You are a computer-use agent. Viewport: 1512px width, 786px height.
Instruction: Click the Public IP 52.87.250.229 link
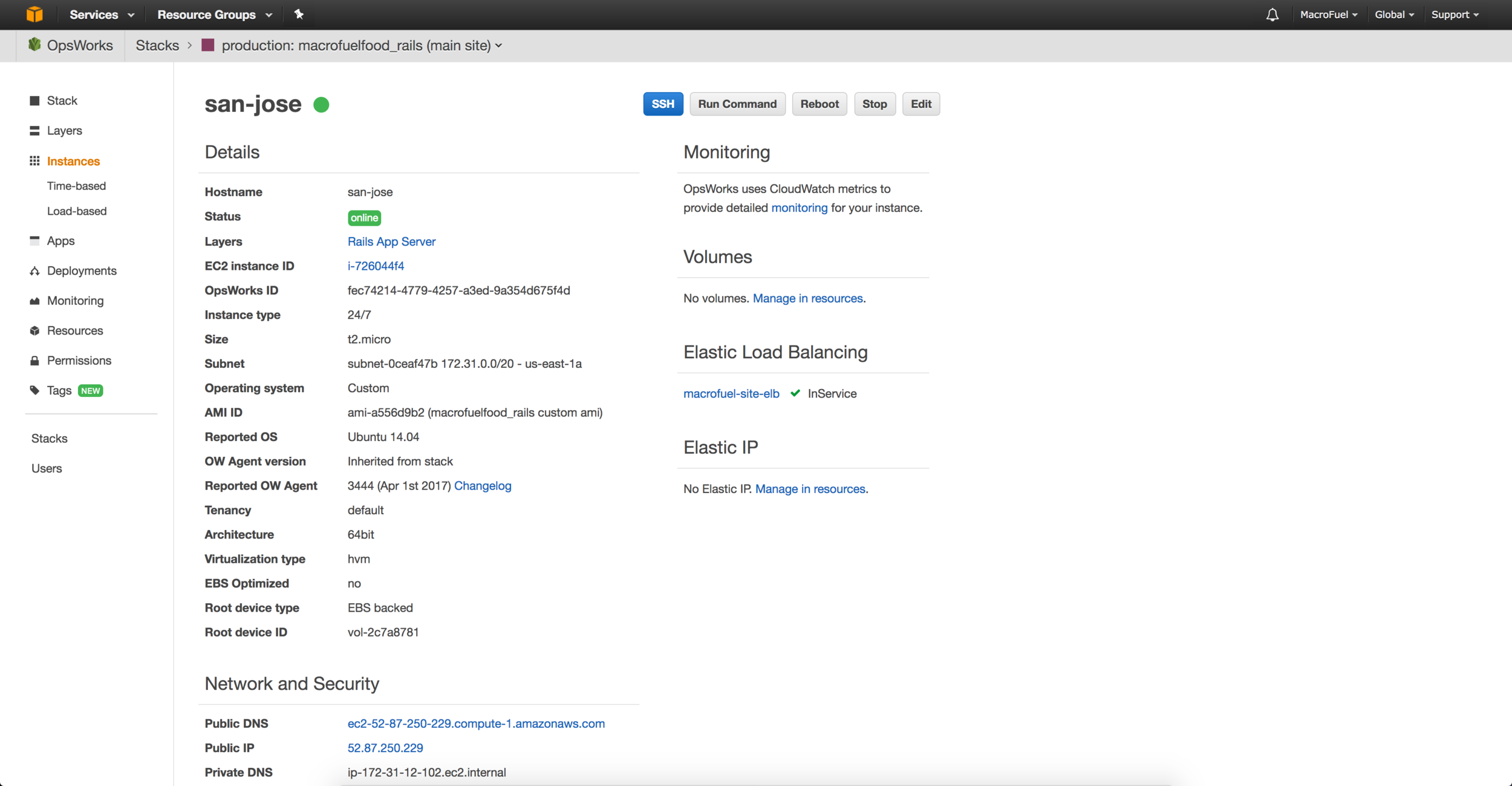coord(385,748)
